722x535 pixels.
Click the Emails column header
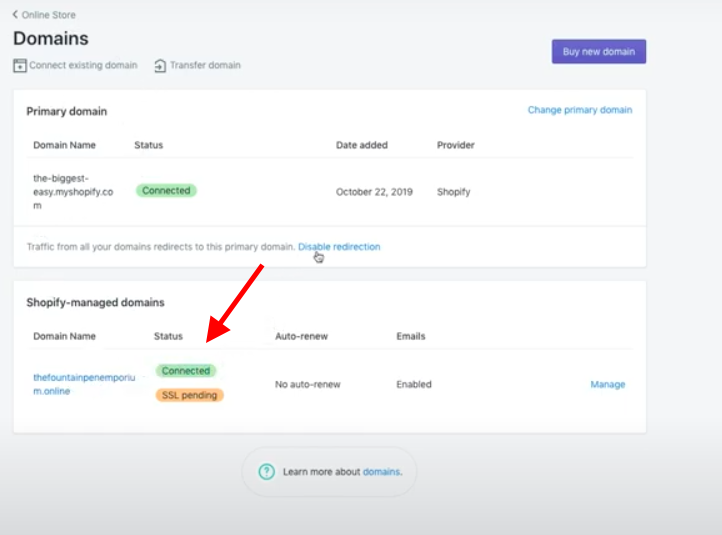coord(411,337)
